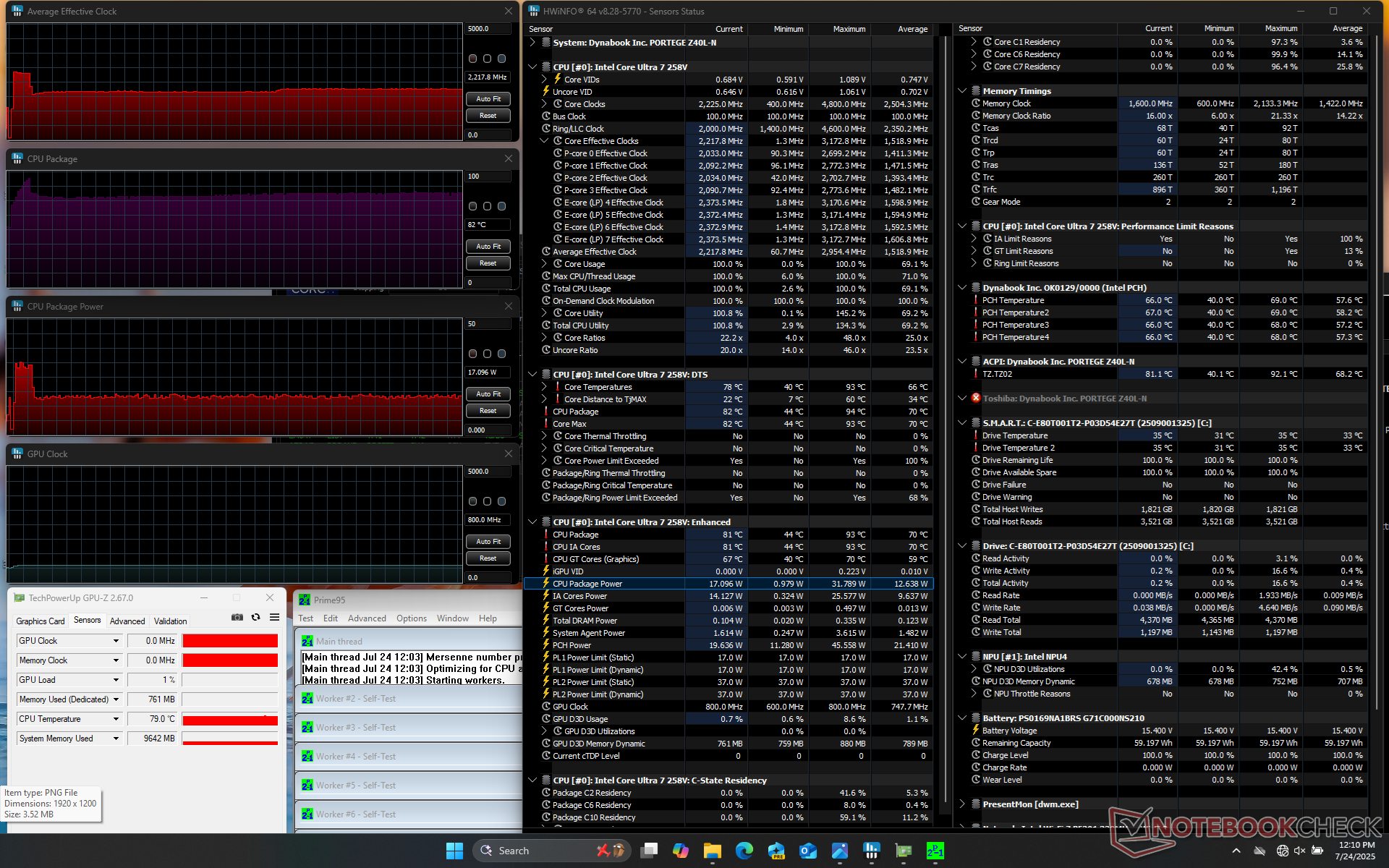Open File Explorer from the taskbar
Viewport: 1389px width, 868px height.
pos(712,851)
